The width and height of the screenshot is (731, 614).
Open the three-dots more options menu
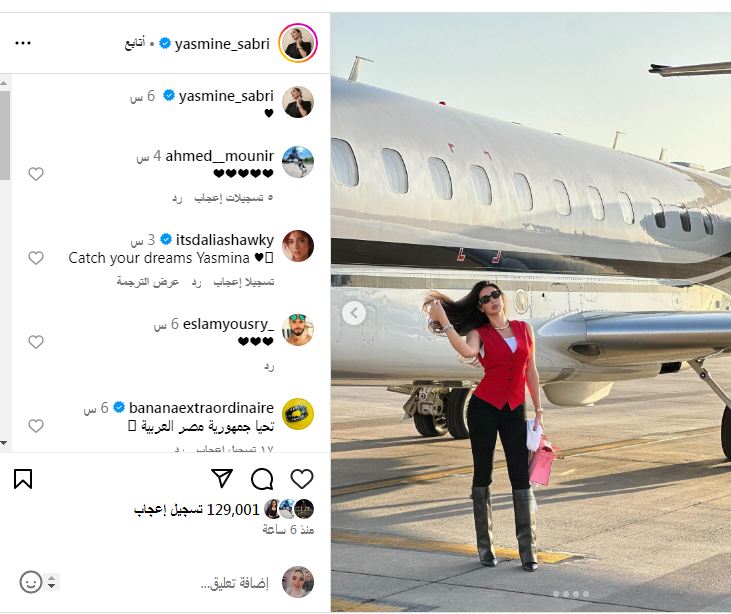coord(23,43)
